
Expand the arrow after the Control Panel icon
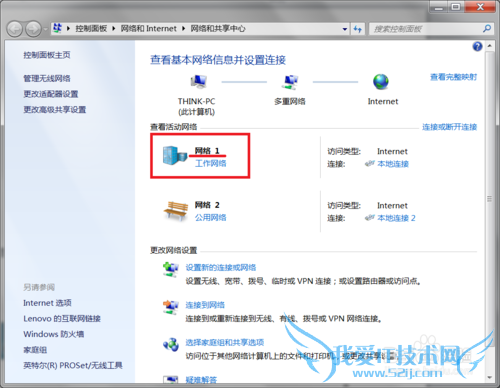click(68, 29)
